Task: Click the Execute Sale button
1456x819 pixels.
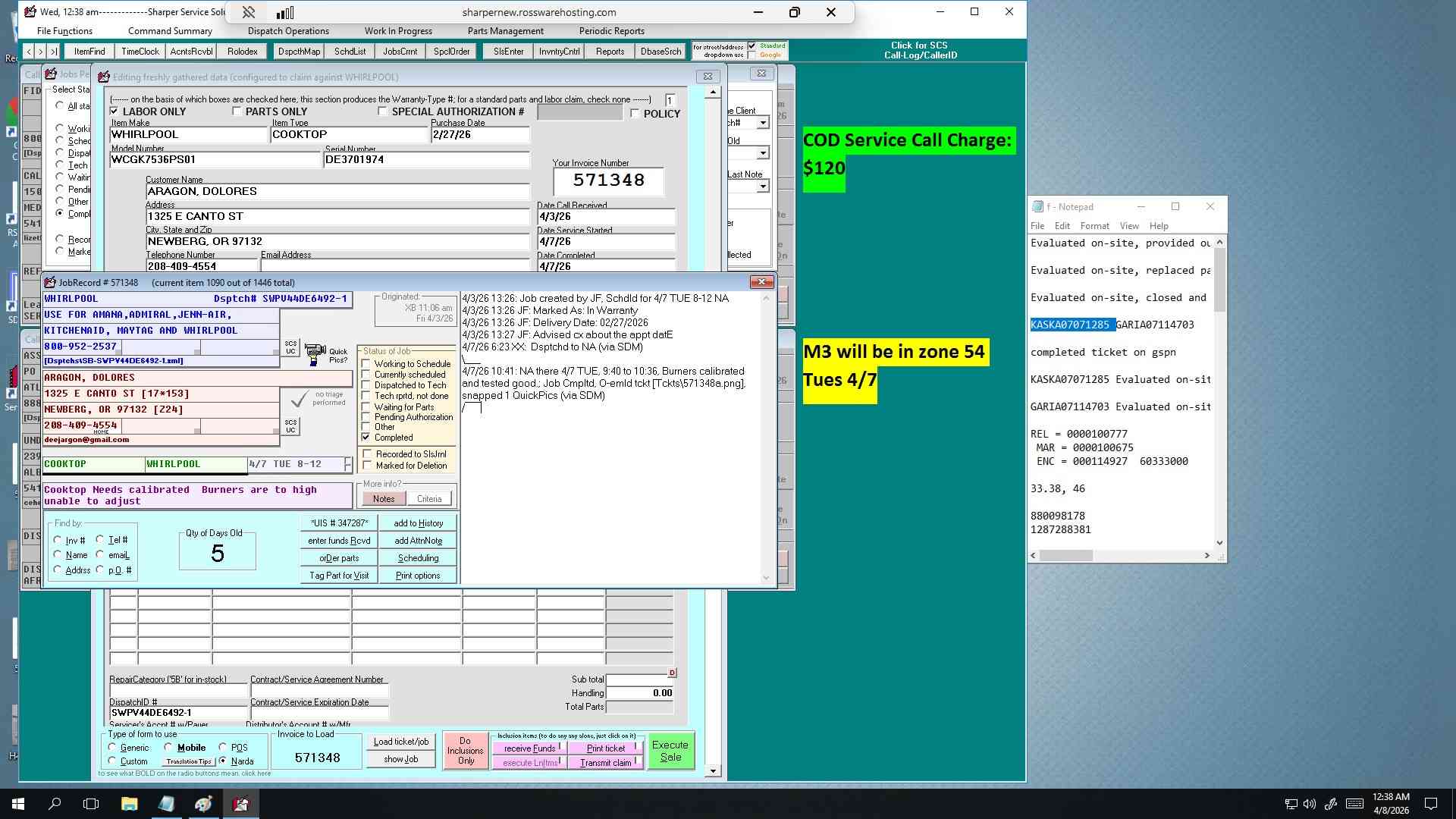Action: 670,751
